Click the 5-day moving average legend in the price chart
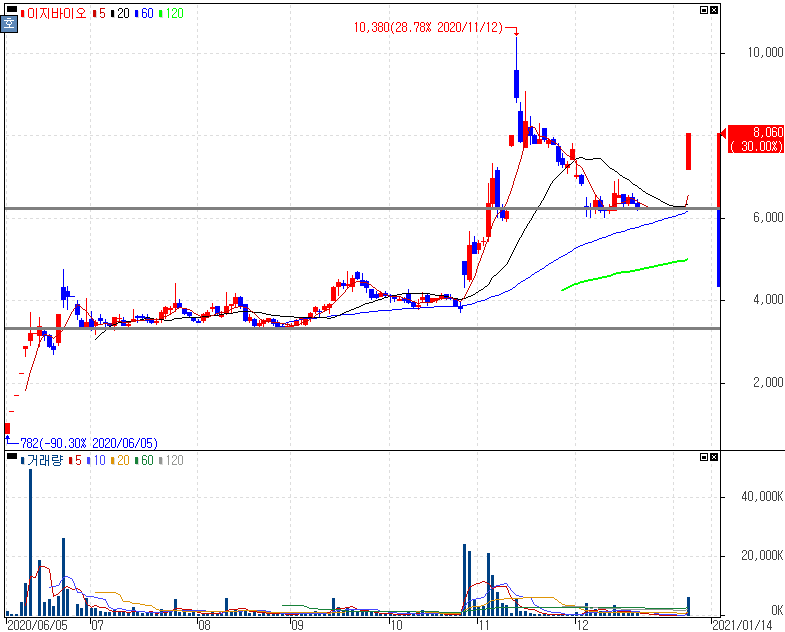Image resolution: width=785 pixels, height=632 pixels. [x=99, y=14]
